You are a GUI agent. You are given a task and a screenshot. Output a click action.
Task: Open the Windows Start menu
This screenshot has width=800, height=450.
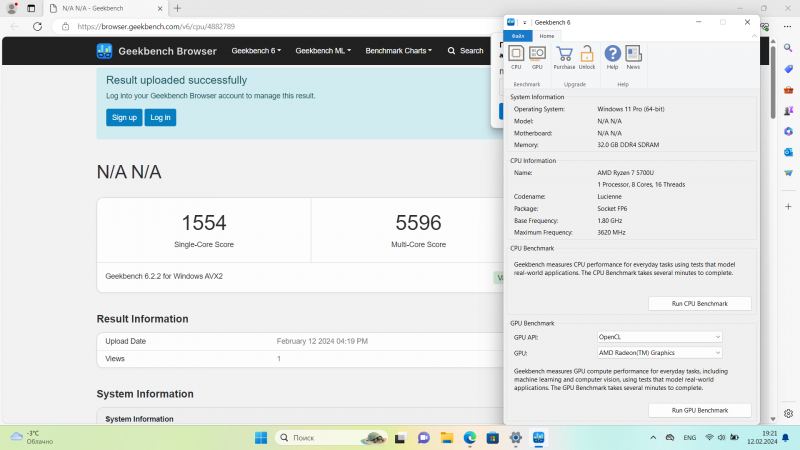pos(261,438)
